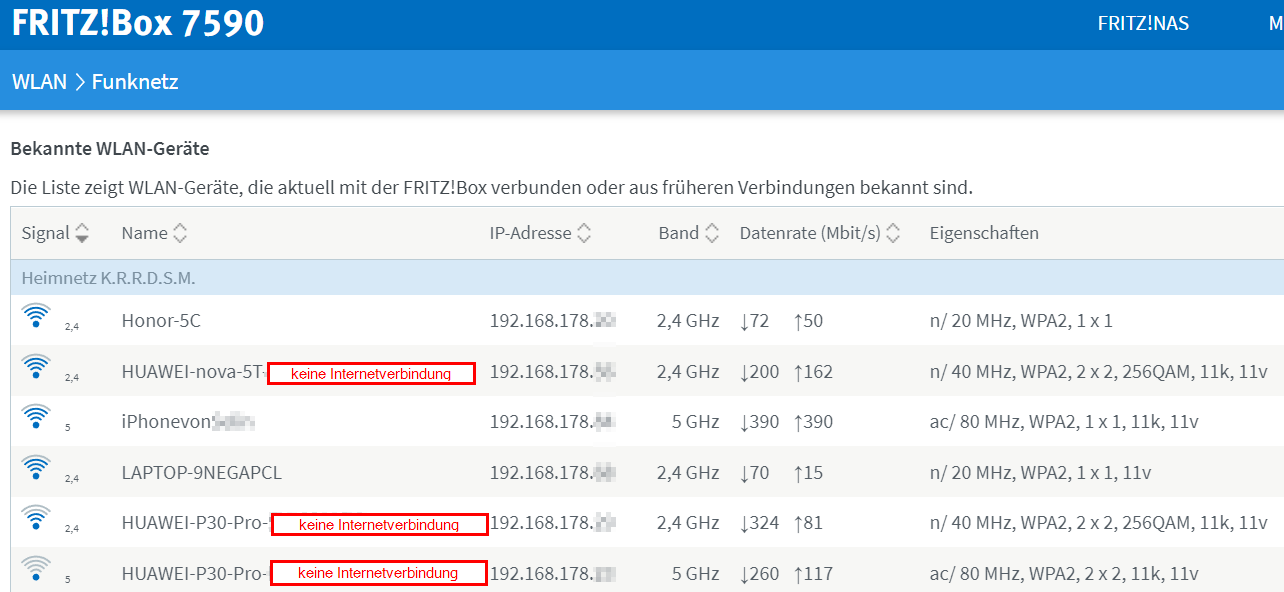1284x592 pixels.
Task: Select Funknetz in the breadcrumb
Action: [x=135, y=82]
